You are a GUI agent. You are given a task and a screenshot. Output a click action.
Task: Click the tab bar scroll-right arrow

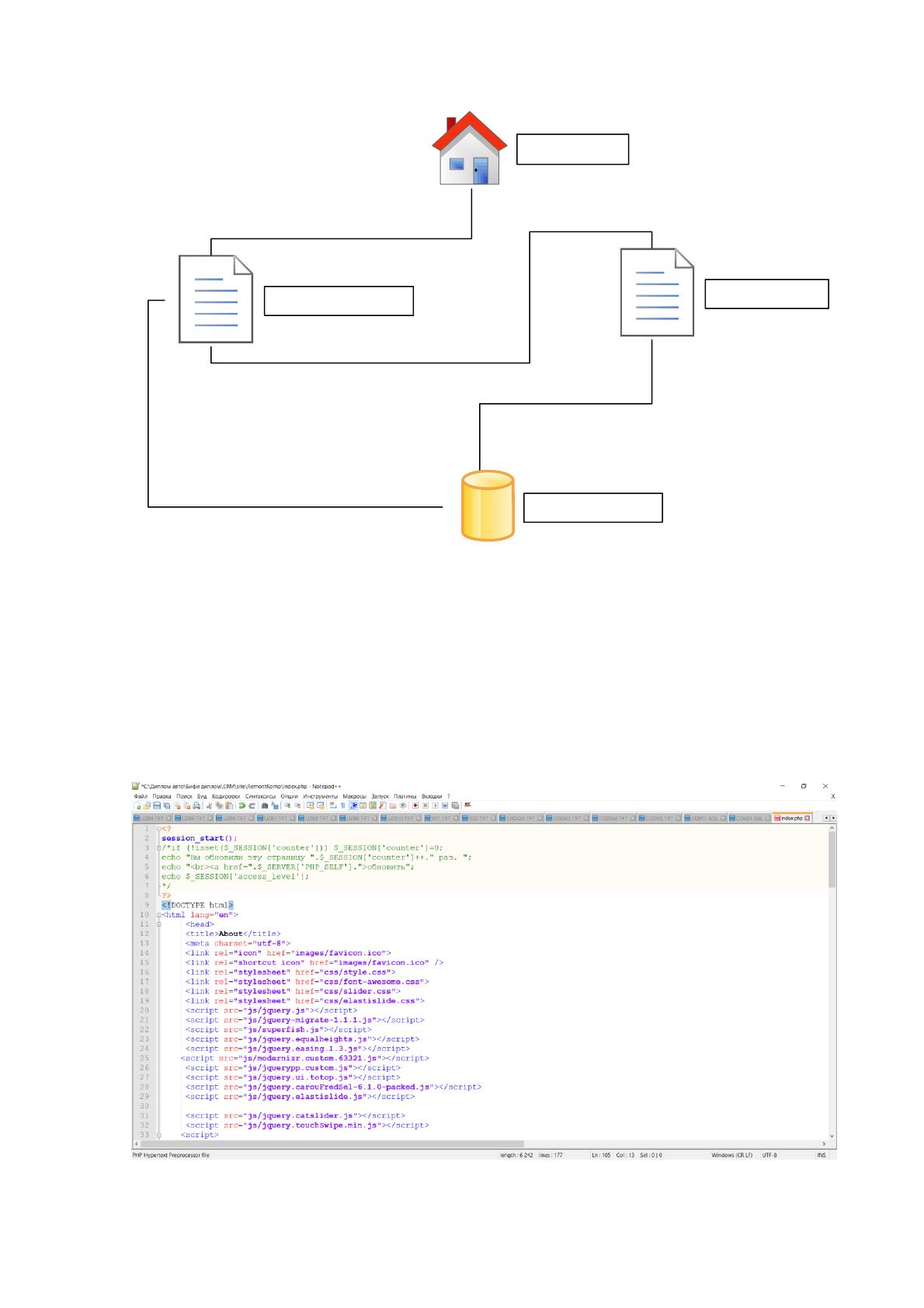coord(833,818)
